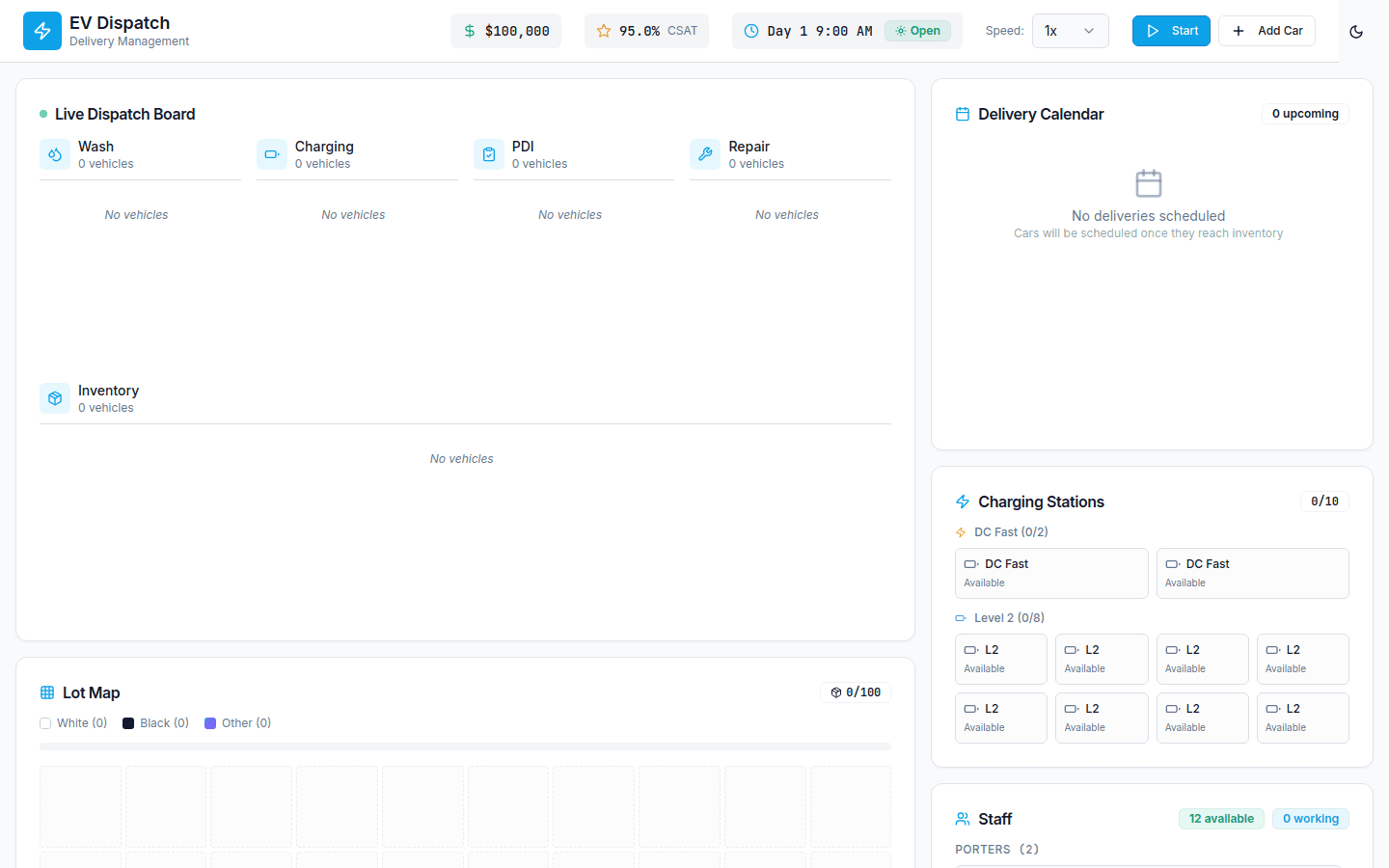
Task: Click the CSAT star icon
Action: click(x=604, y=31)
